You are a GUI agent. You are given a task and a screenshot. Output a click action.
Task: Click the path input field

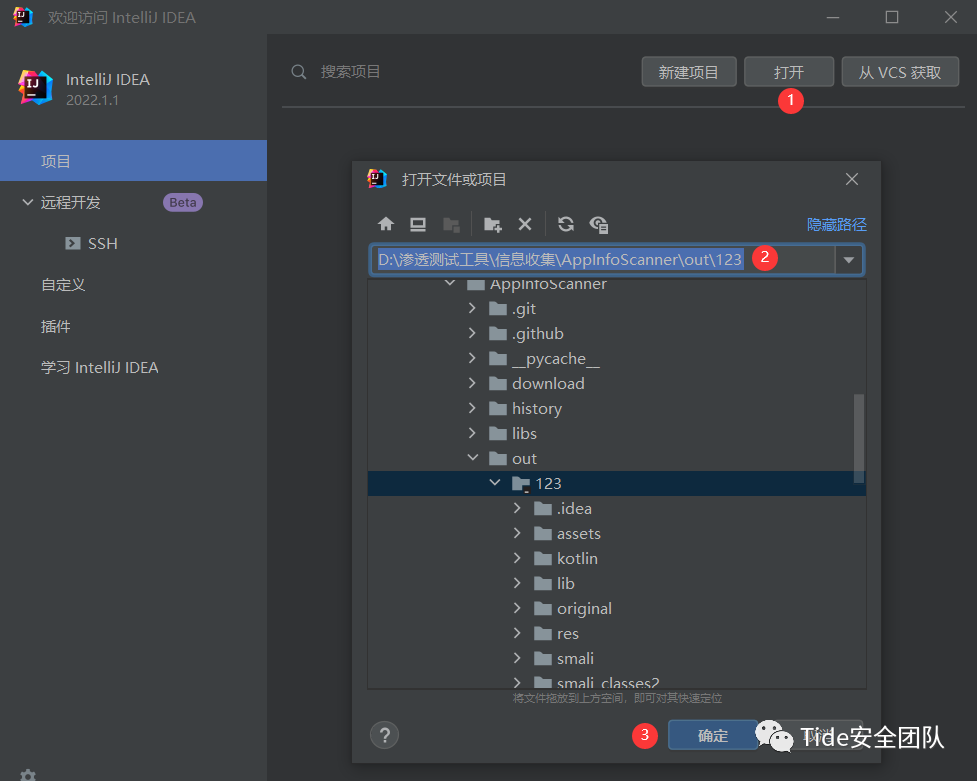tap(603, 260)
